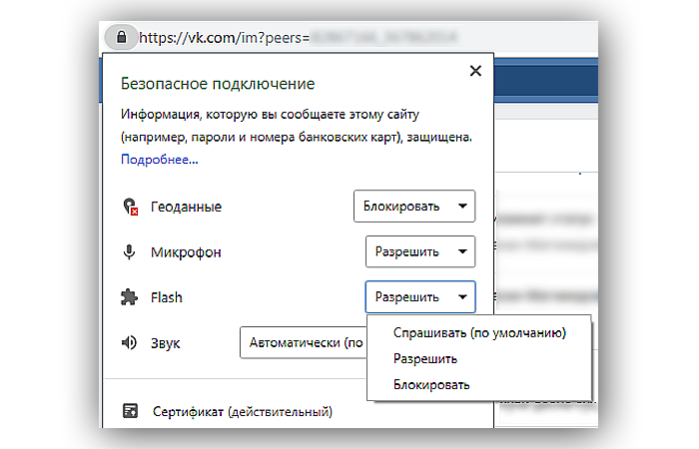This screenshot has width=699, height=449.
Task: Click the Микрофон label
Action: [186, 252]
